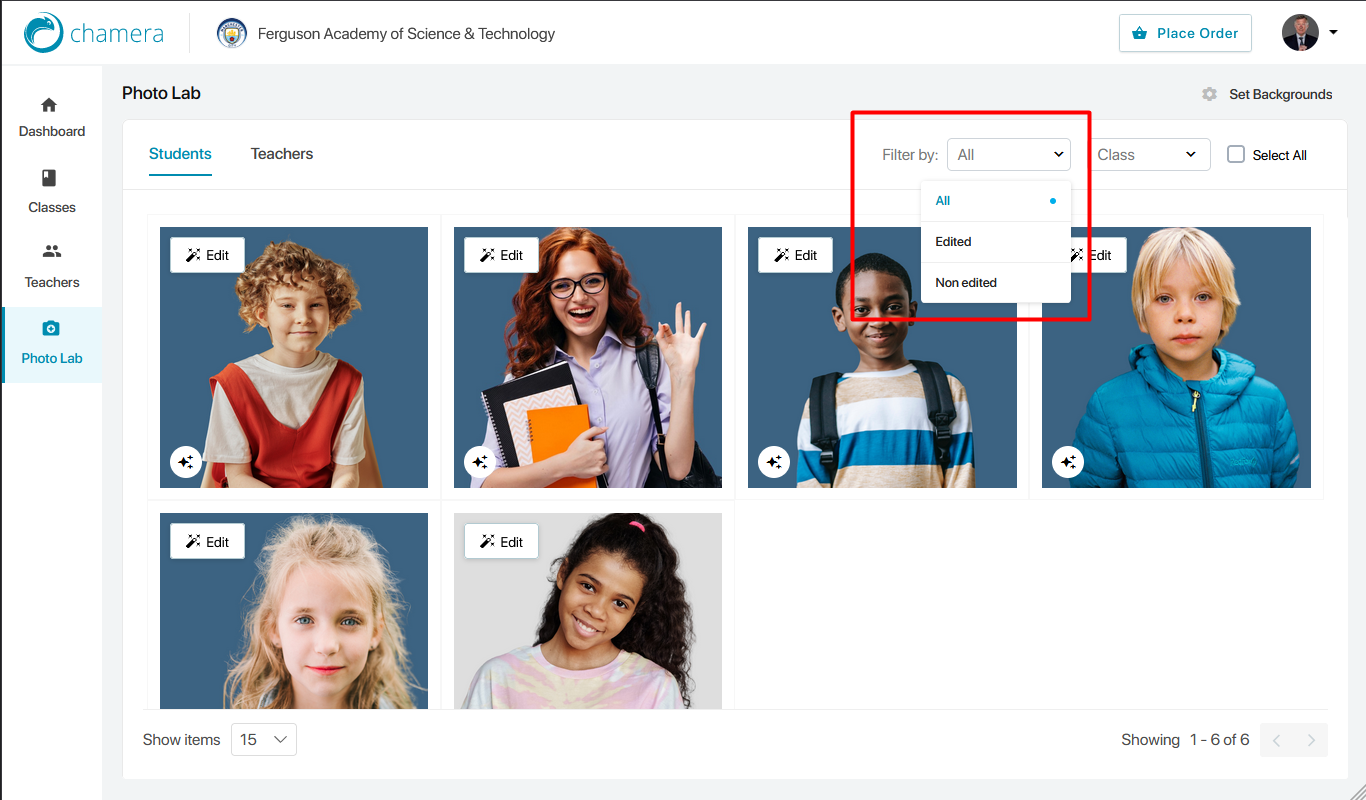Open the Dashboard home icon

49,105
